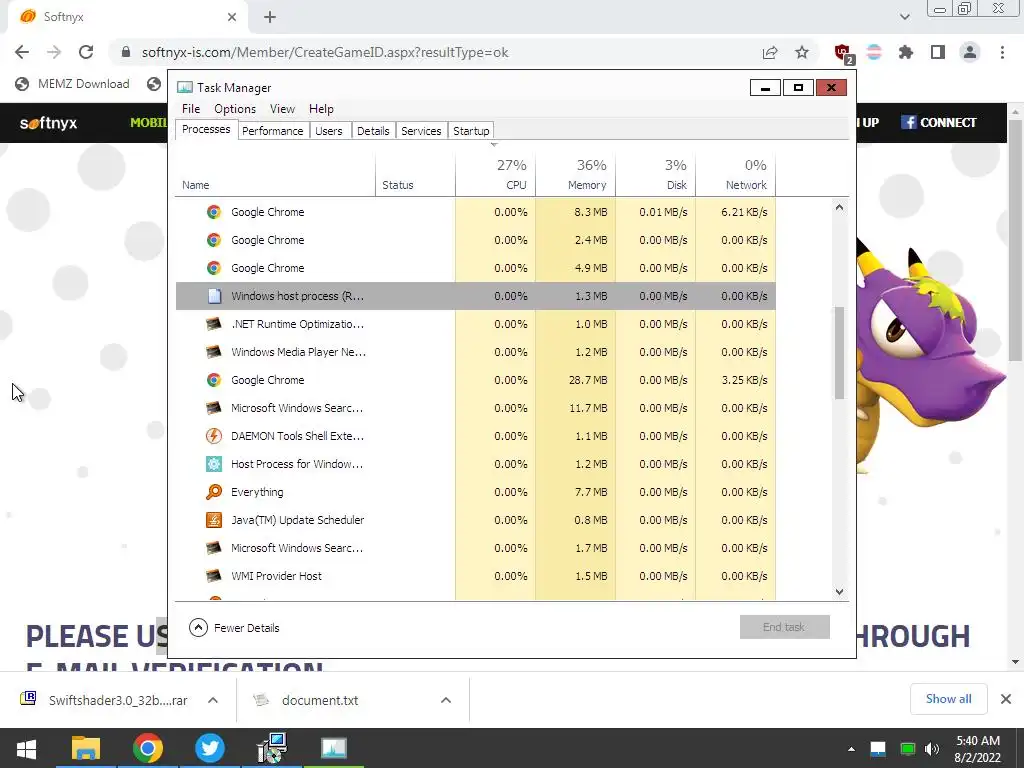Image resolution: width=1024 pixels, height=768 pixels.
Task: Open the Options menu in Task Manager
Action: (x=235, y=108)
